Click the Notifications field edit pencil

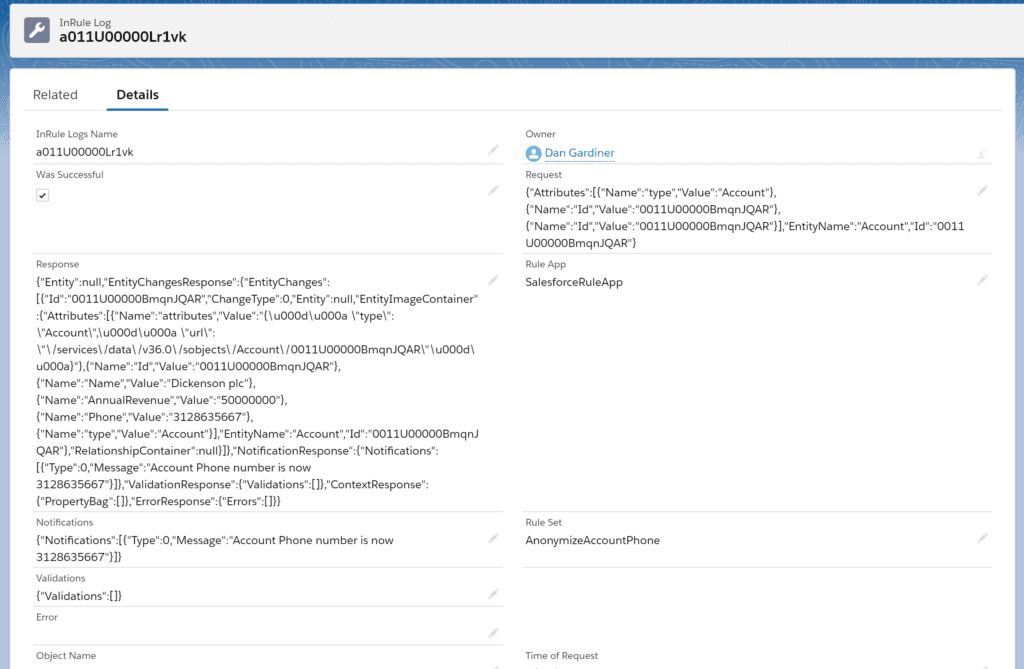point(493,538)
